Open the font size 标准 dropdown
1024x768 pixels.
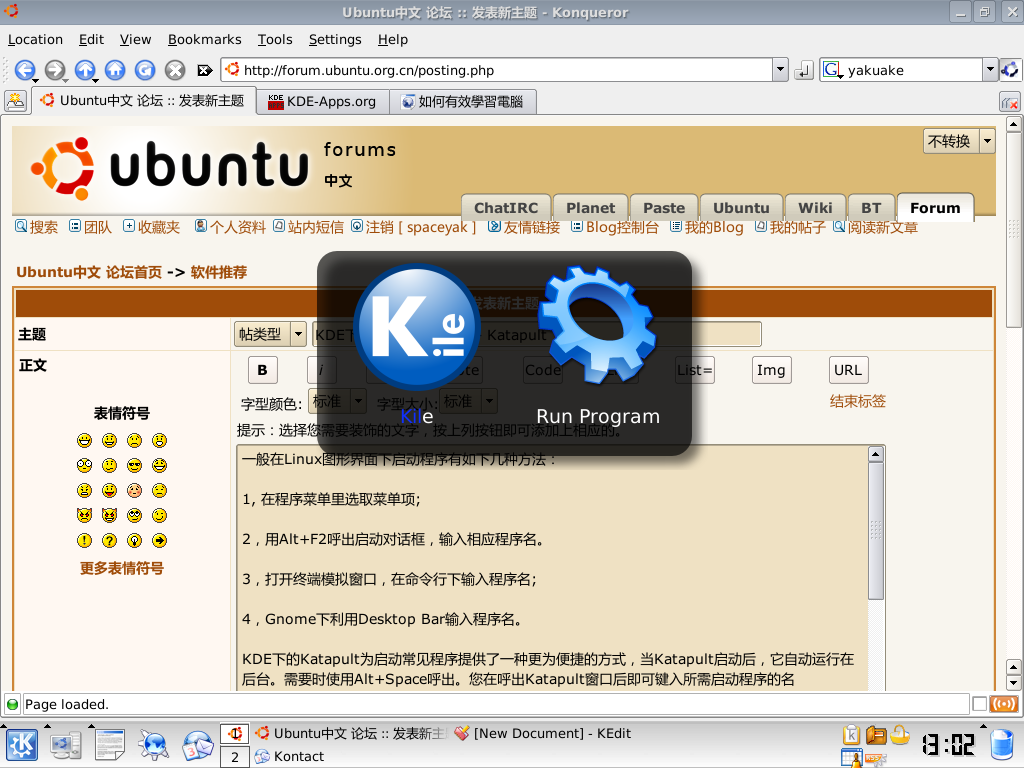pyautogui.click(x=468, y=401)
